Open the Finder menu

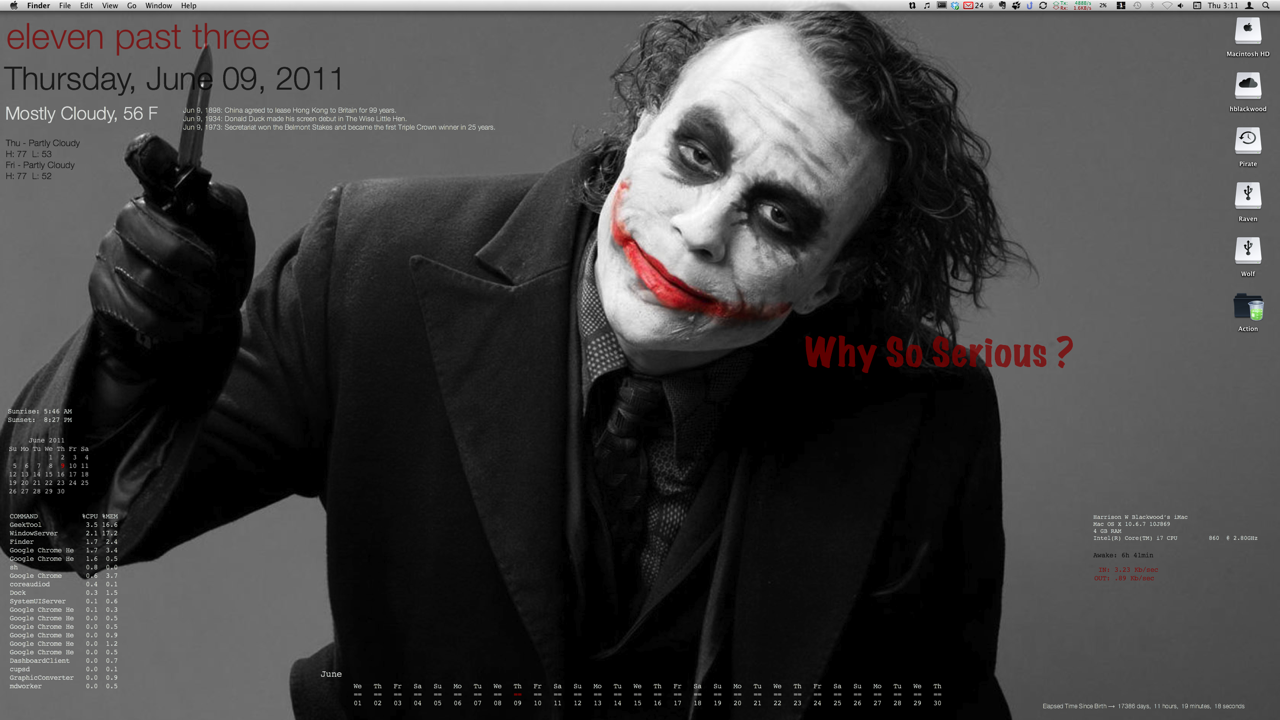39,6
